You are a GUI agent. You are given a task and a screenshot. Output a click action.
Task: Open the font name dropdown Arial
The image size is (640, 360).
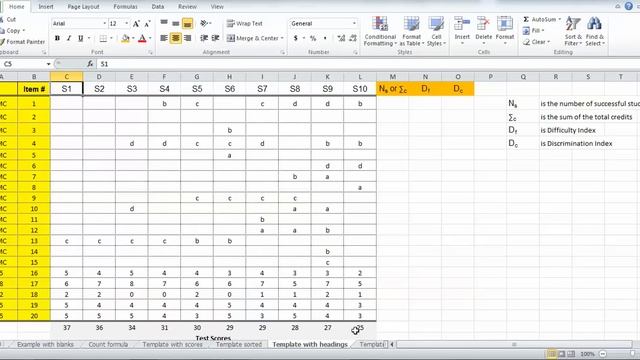[x=104, y=24]
